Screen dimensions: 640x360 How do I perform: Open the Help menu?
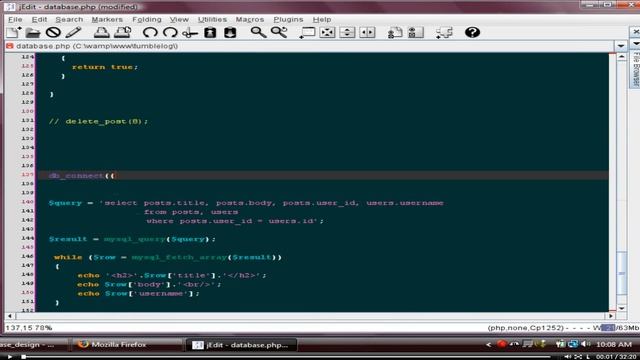point(322,19)
